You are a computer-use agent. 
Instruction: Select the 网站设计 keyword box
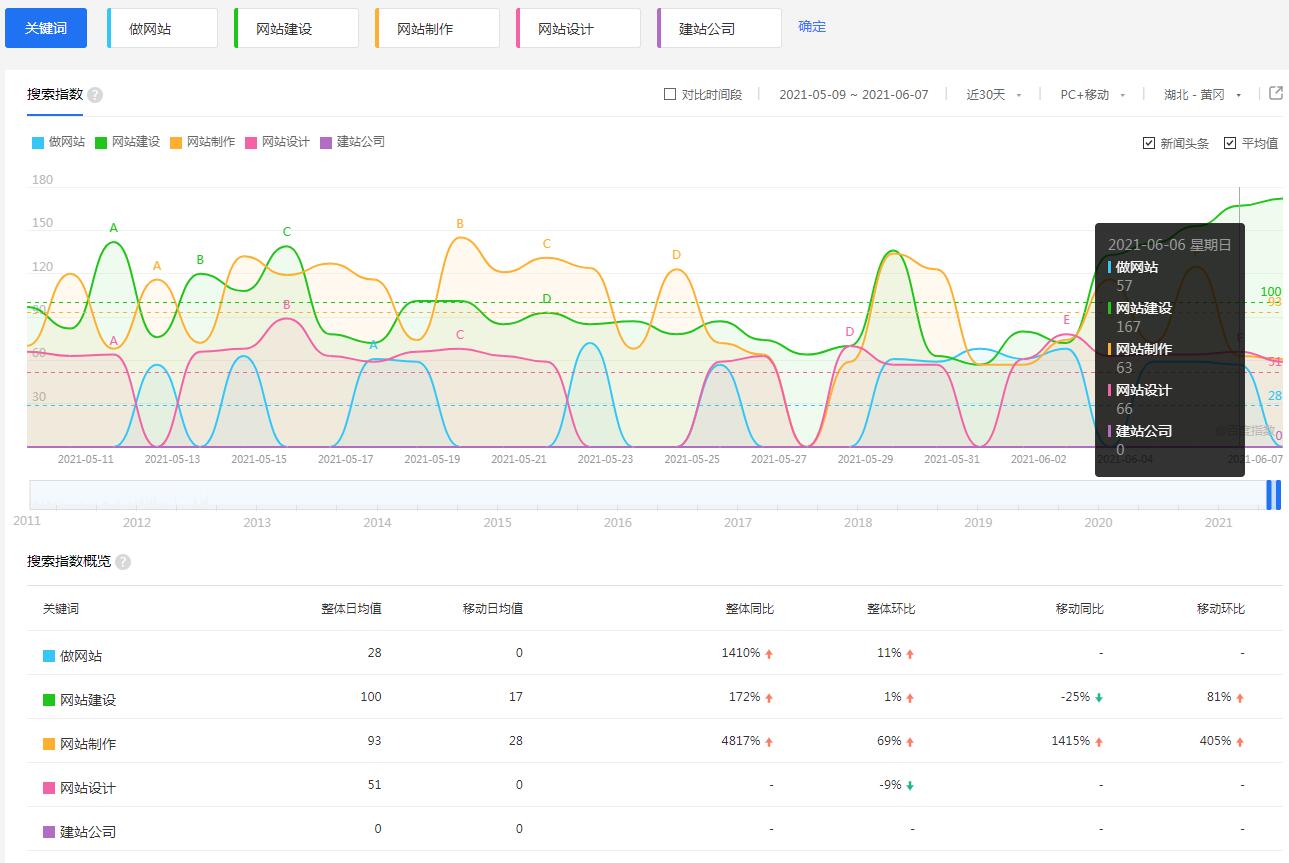click(578, 28)
